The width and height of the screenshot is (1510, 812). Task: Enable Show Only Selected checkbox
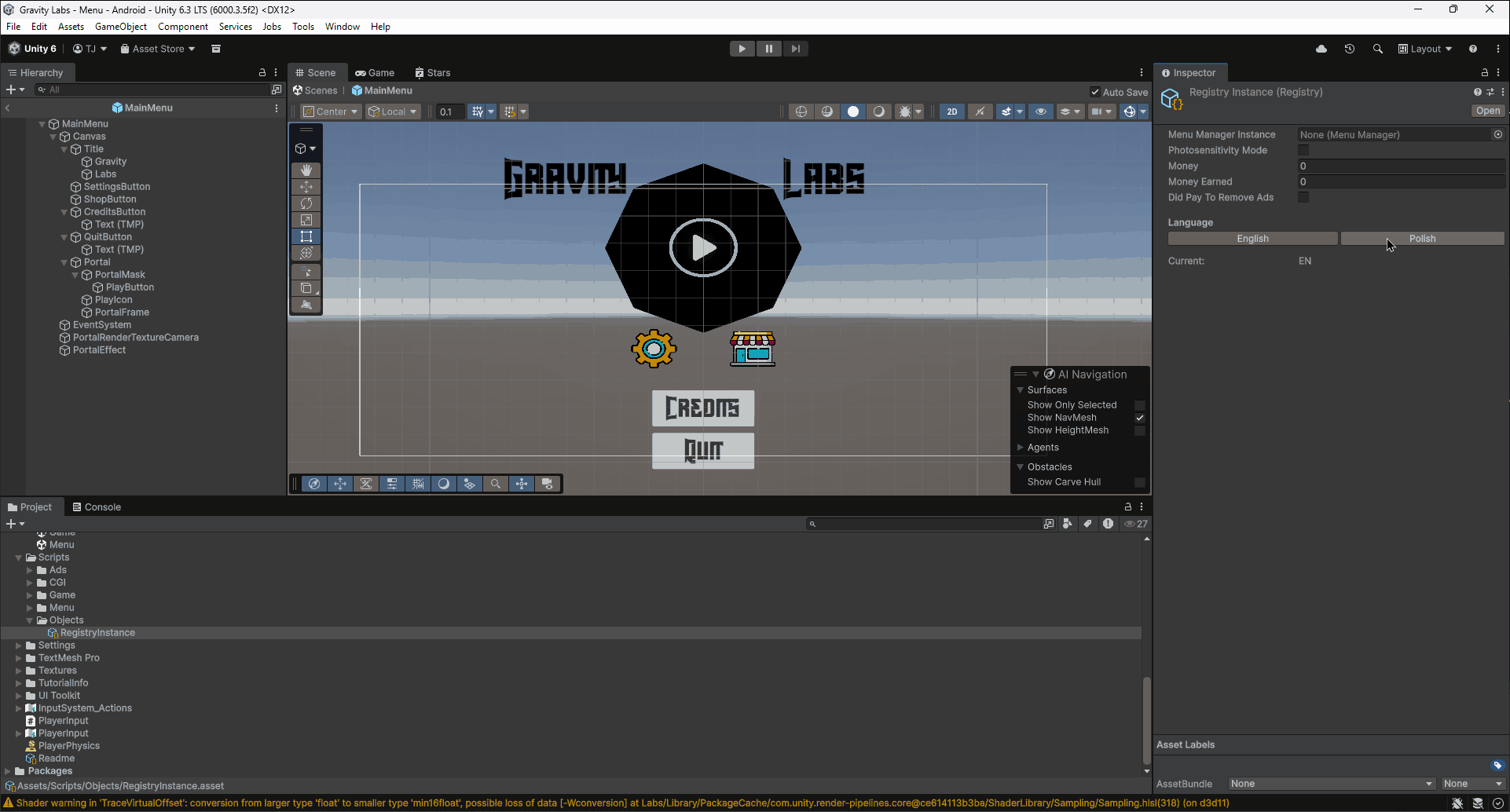(1140, 405)
